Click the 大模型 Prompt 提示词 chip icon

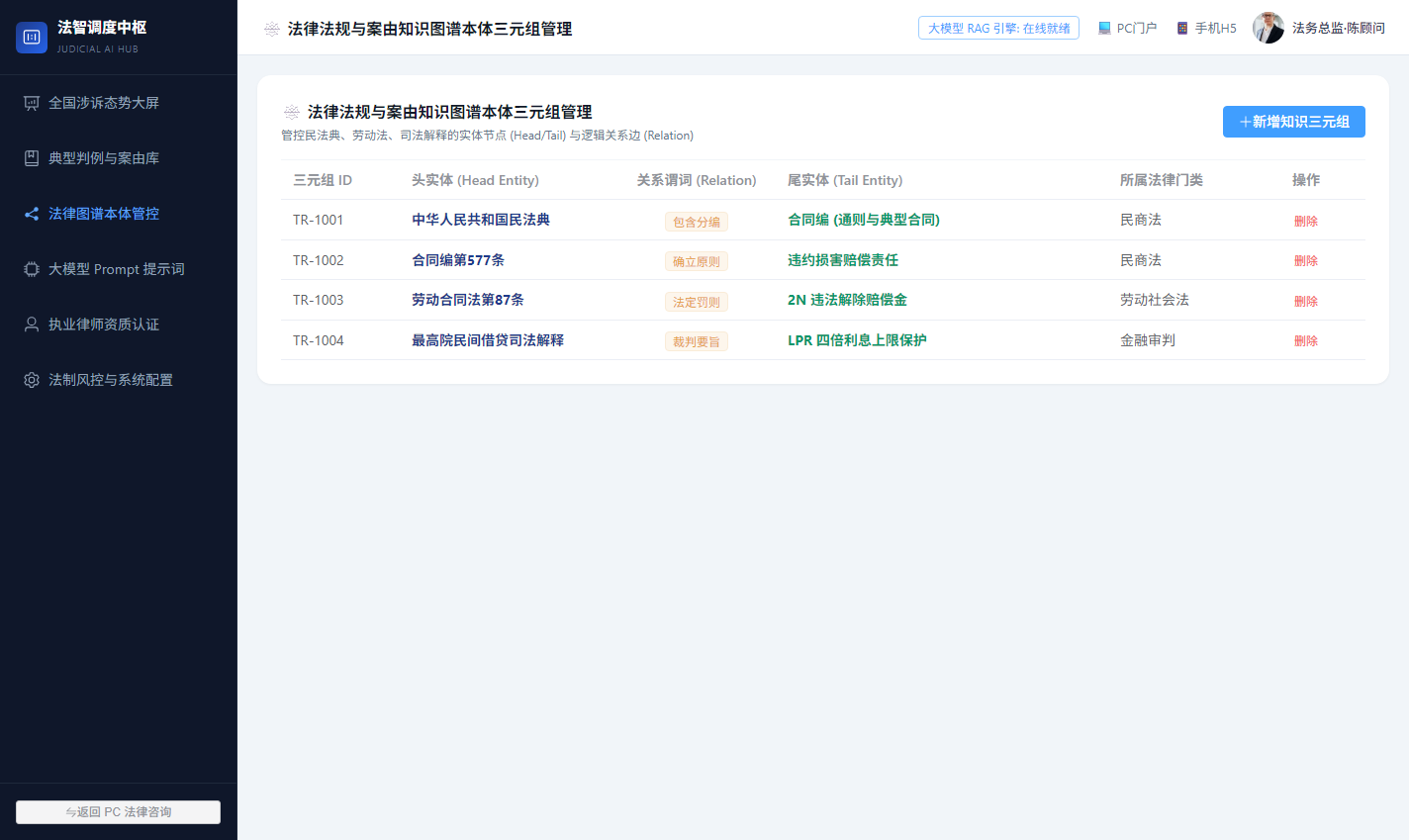point(32,269)
